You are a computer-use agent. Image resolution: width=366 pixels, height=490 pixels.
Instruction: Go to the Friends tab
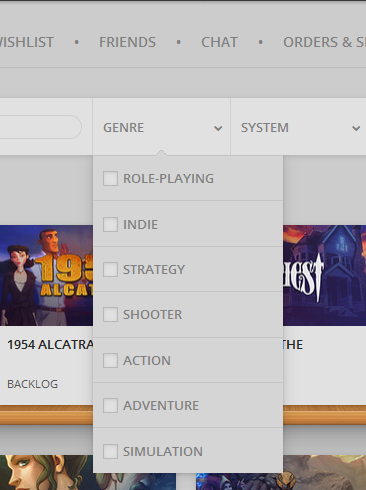pyautogui.click(x=127, y=42)
